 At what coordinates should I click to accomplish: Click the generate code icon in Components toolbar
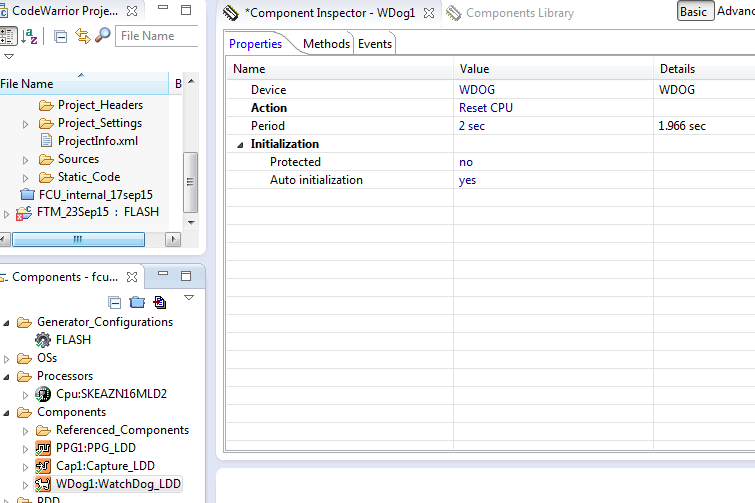(x=159, y=302)
